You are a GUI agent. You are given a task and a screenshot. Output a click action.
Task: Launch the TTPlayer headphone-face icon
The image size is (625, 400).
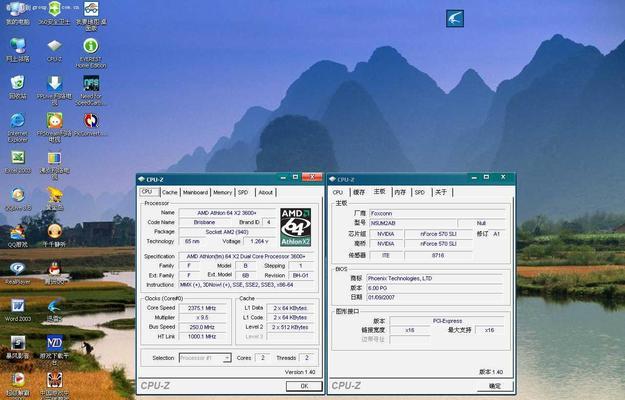55,236
